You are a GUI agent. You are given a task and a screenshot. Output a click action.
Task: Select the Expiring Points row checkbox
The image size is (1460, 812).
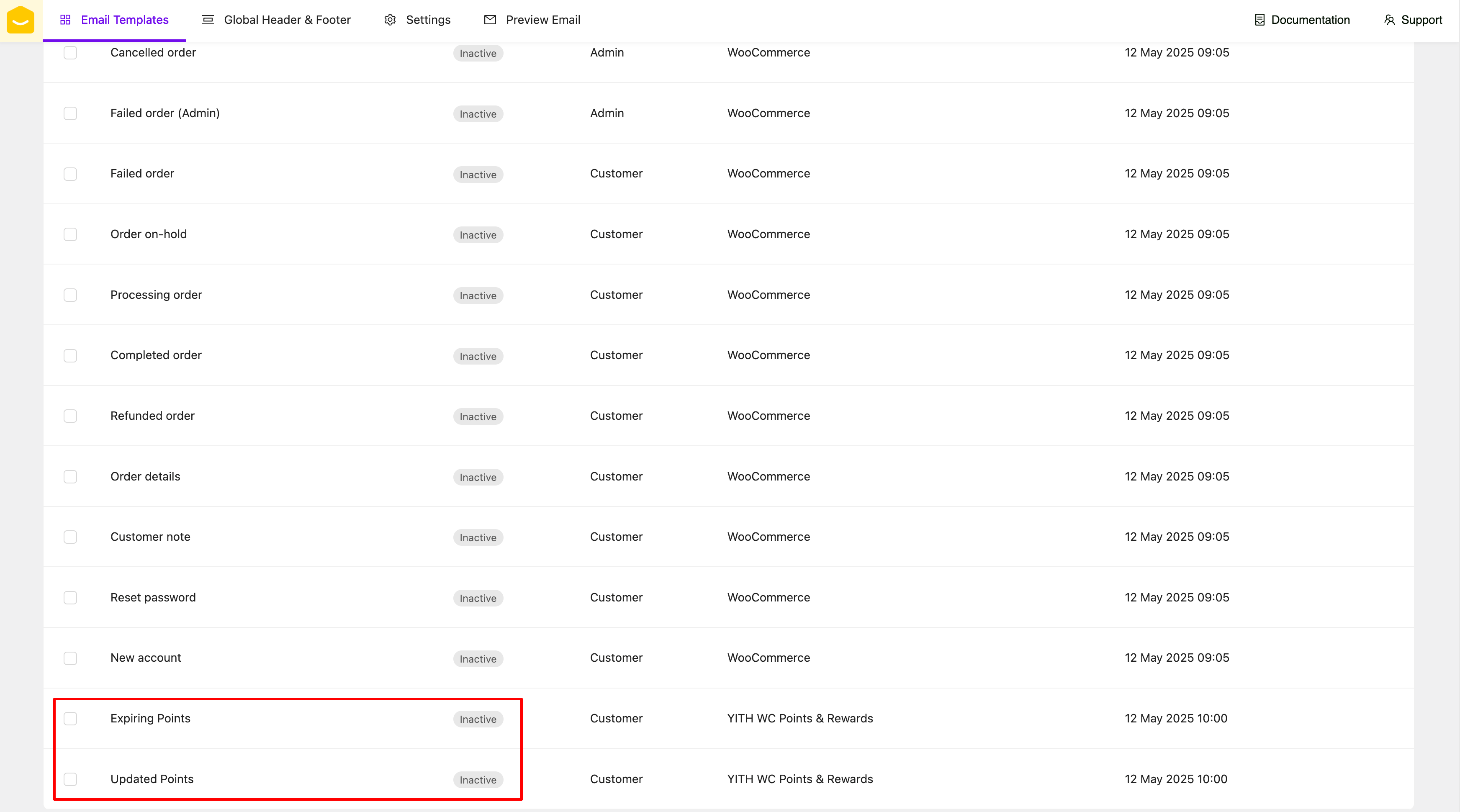pyautogui.click(x=70, y=719)
